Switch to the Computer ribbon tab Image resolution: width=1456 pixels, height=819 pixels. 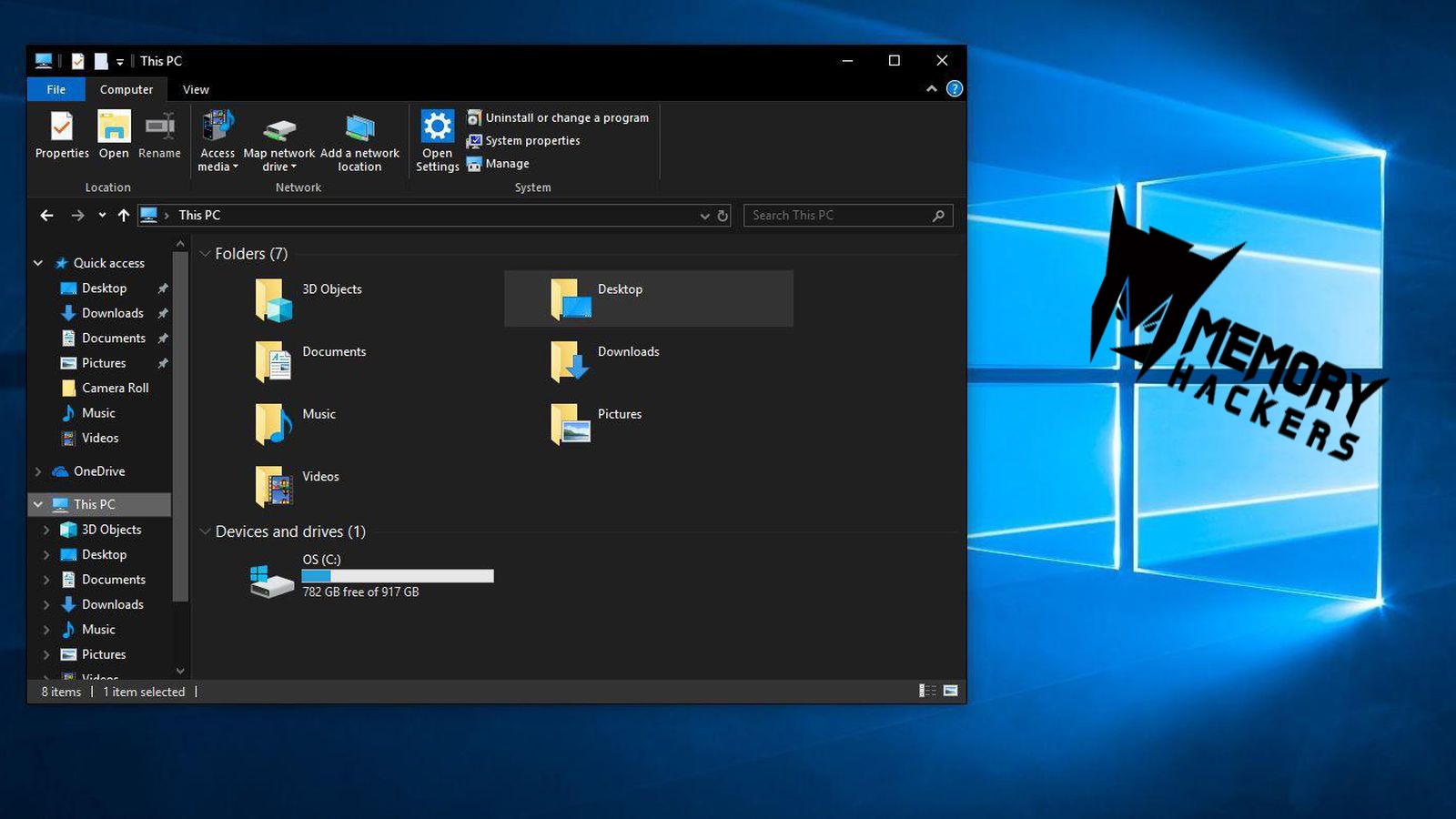(x=126, y=89)
